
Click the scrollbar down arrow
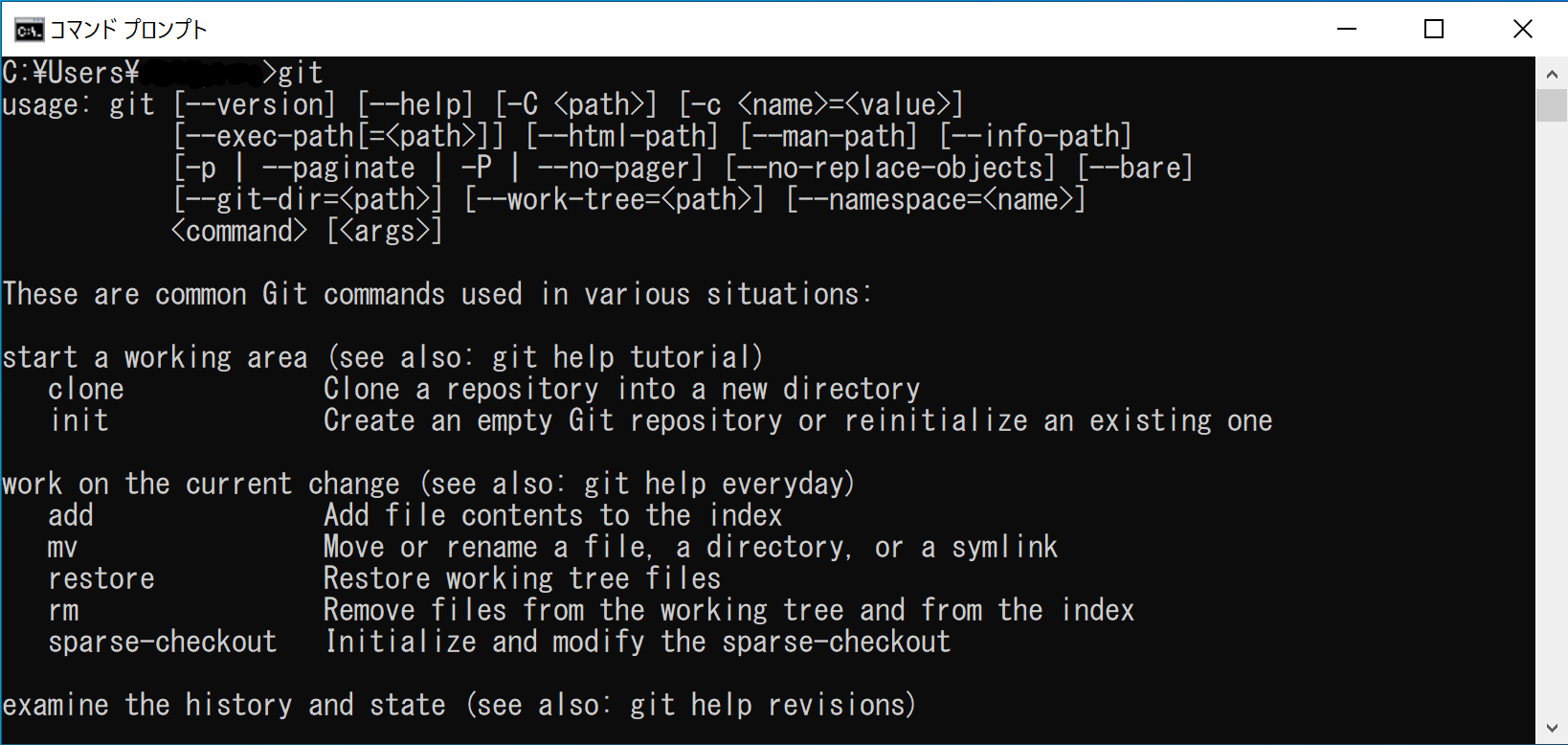[x=1552, y=729]
